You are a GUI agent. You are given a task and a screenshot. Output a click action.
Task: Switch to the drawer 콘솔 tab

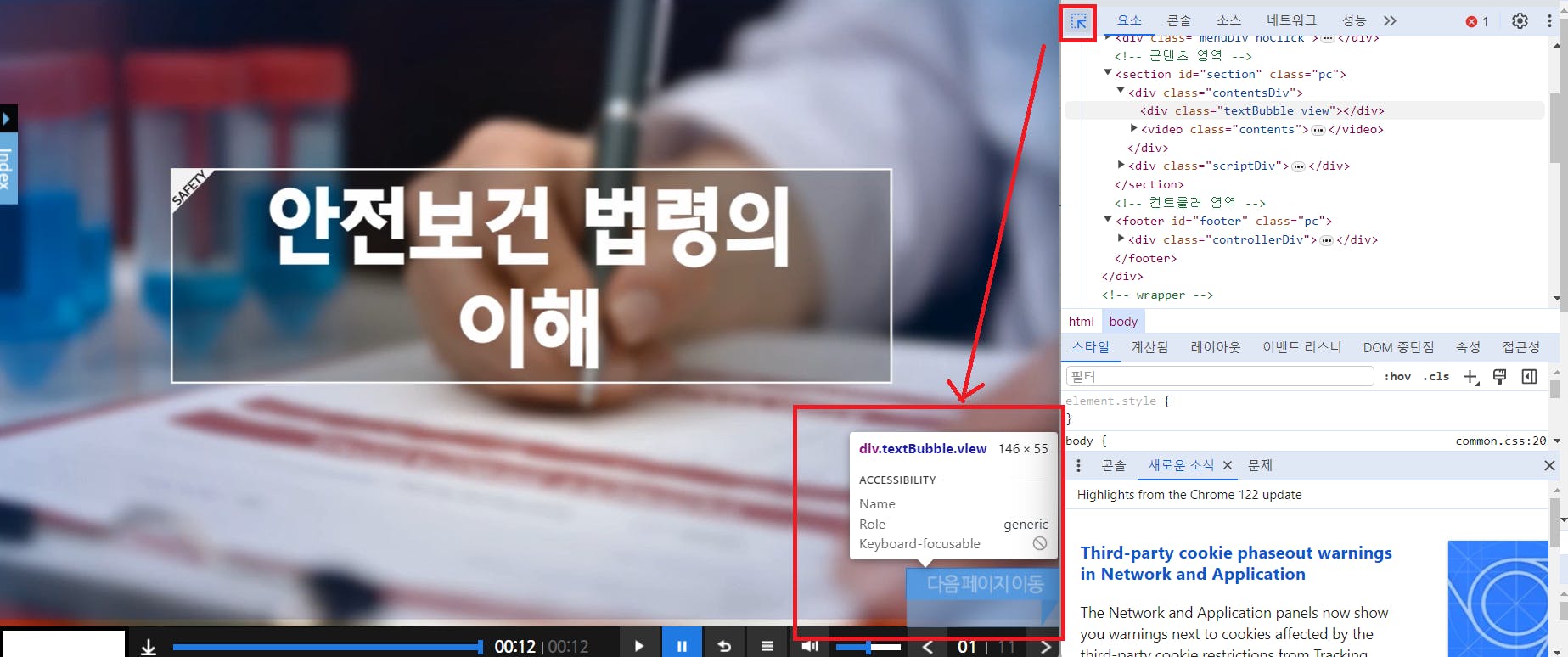[x=1113, y=465]
